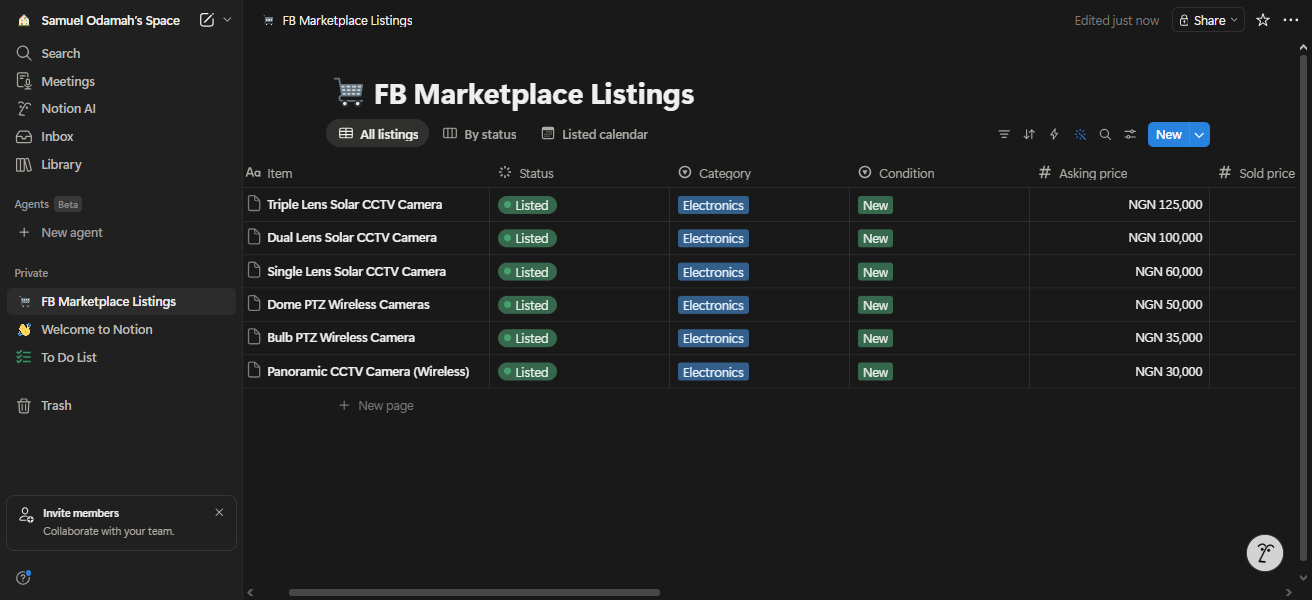Screen dimensions: 1312x600
Task: Open the sort options icon
Action: point(1029,134)
